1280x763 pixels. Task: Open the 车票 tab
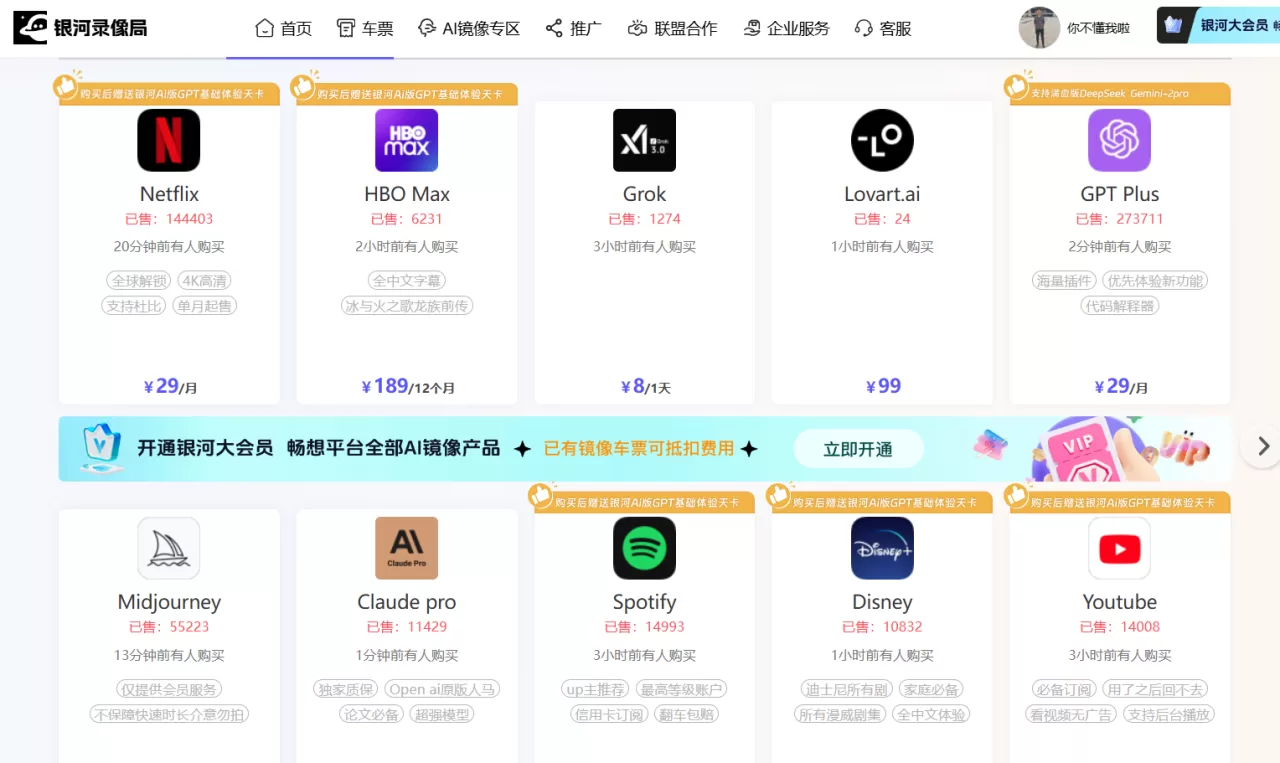(x=365, y=28)
